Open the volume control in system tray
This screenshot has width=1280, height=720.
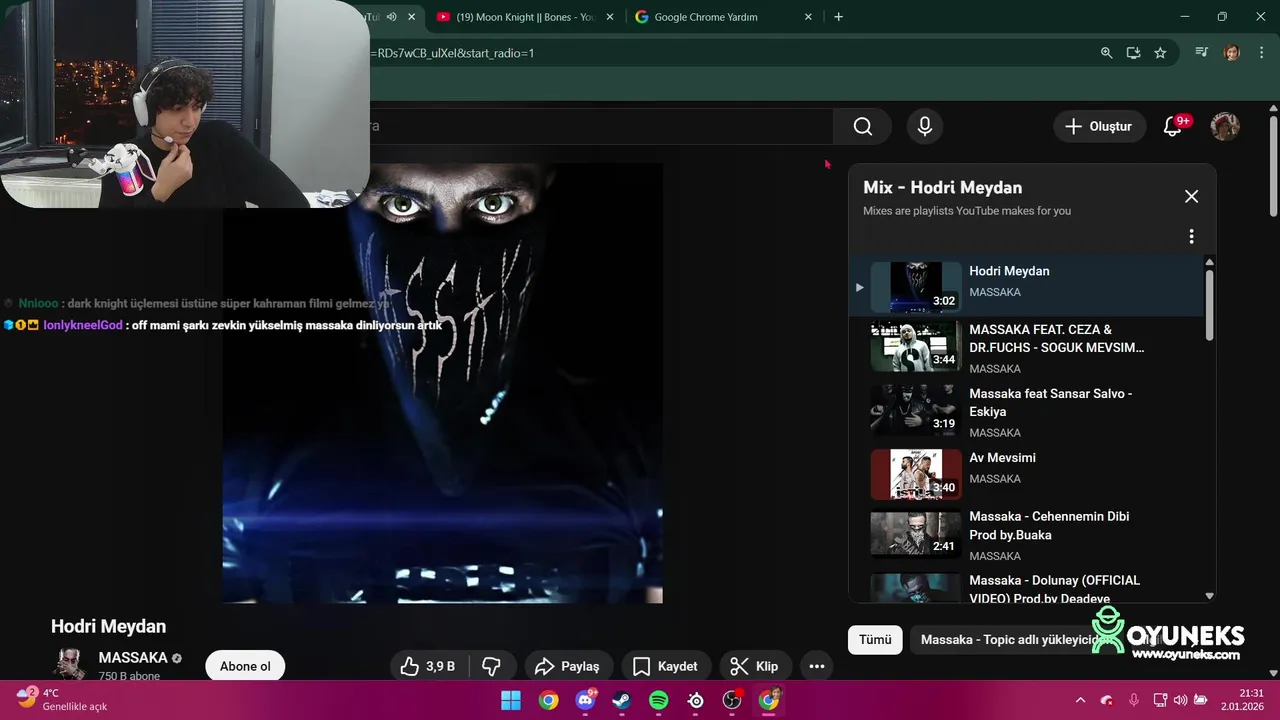(x=1180, y=700)
